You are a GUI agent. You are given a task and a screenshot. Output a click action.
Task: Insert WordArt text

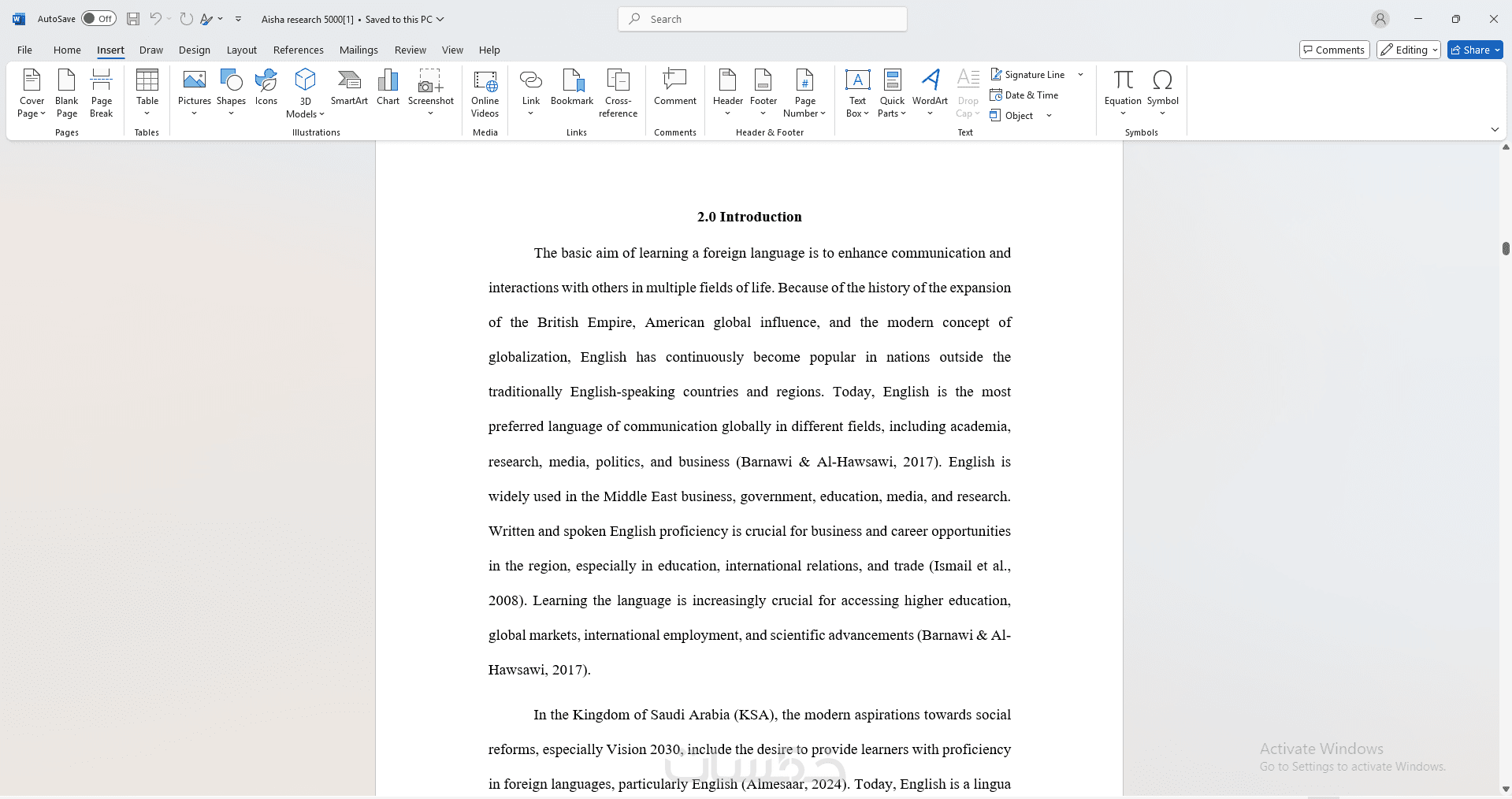tap(930, 93)
